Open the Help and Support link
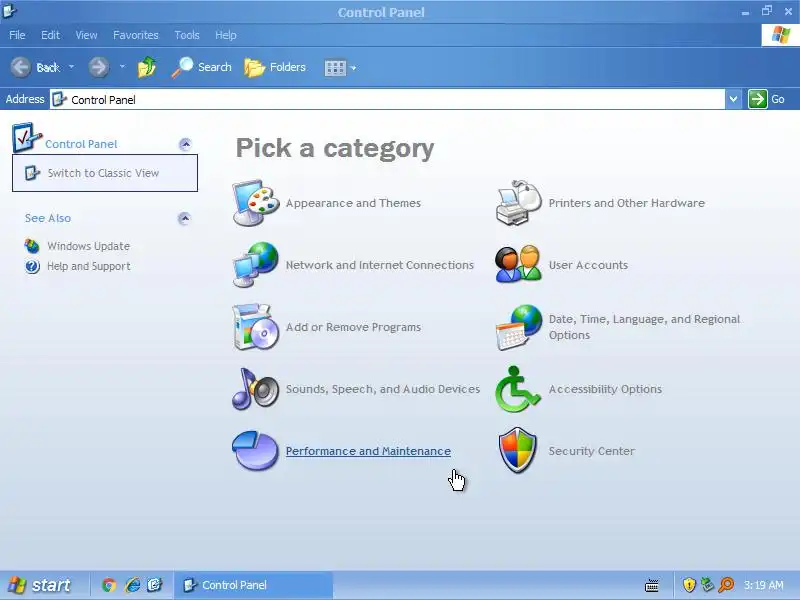Image resolution: width=800 pixels, height=600 pixels. 89,266
